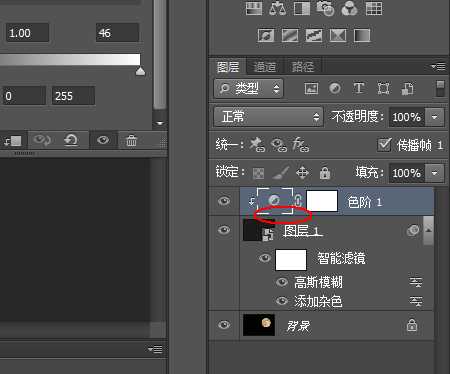Collapse 图层 1 smart filter list
450x374 pixels.
click(428, 230)
